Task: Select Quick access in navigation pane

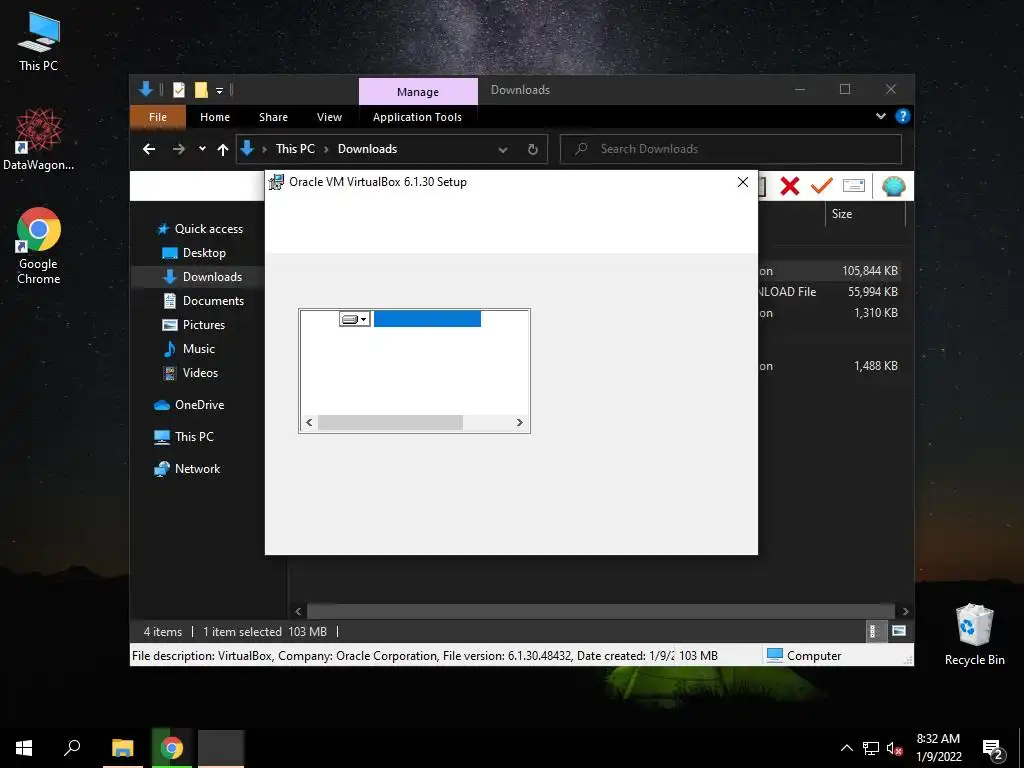Action: (200, 229)
